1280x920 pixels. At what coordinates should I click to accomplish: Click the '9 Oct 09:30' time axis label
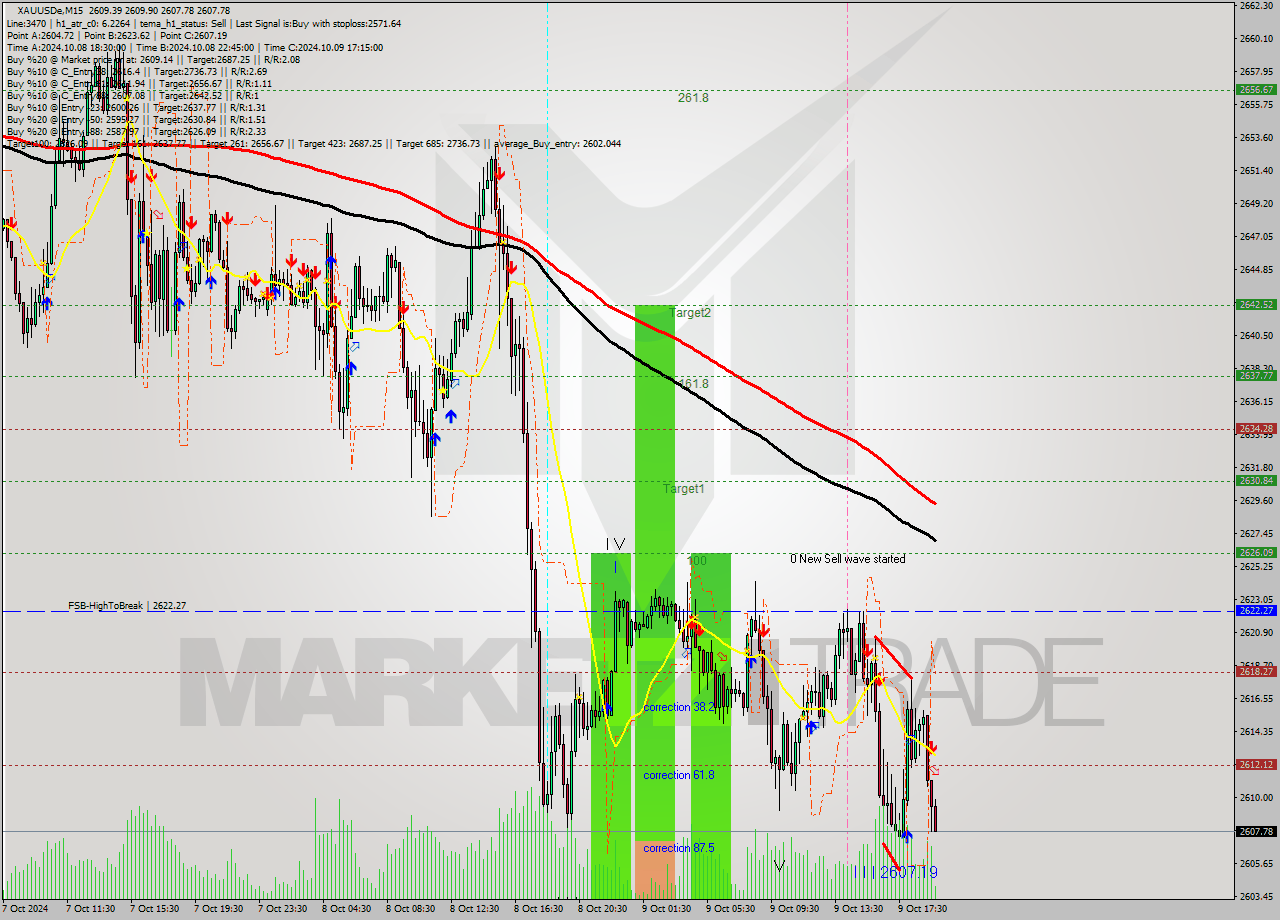pyautogui.click(x=795, y=909)
